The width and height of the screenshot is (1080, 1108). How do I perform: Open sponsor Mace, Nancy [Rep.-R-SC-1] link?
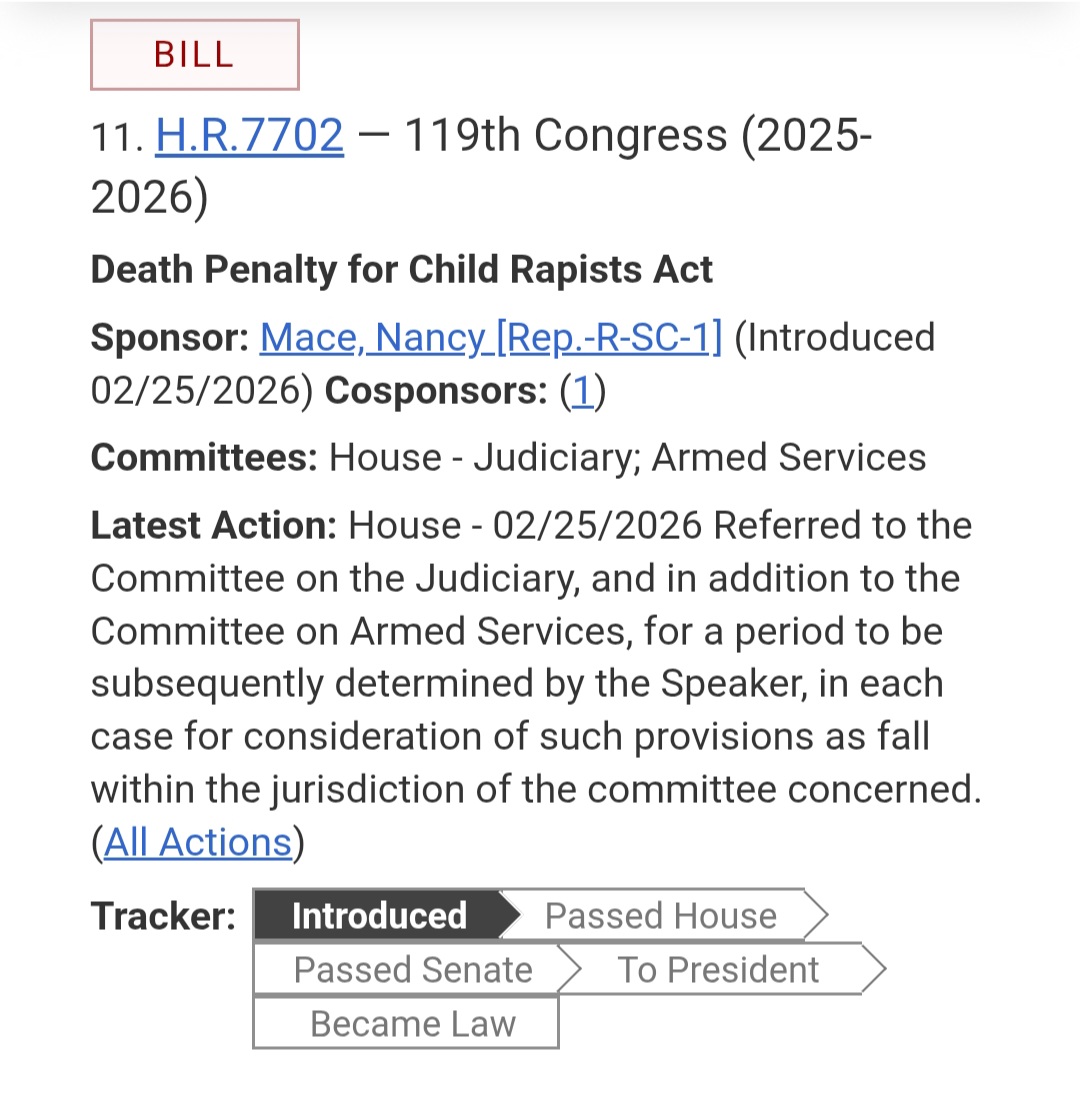pos(491,337)
